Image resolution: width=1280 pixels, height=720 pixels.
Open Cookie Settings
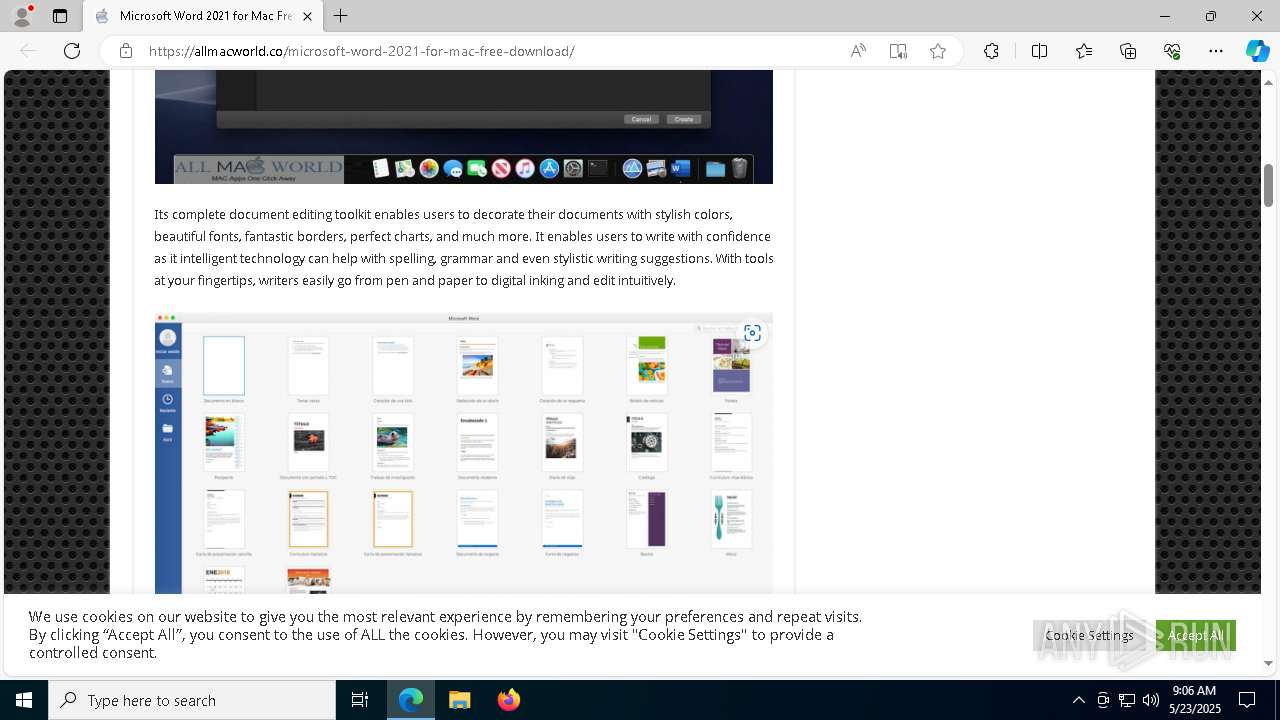coord(1089,635)
